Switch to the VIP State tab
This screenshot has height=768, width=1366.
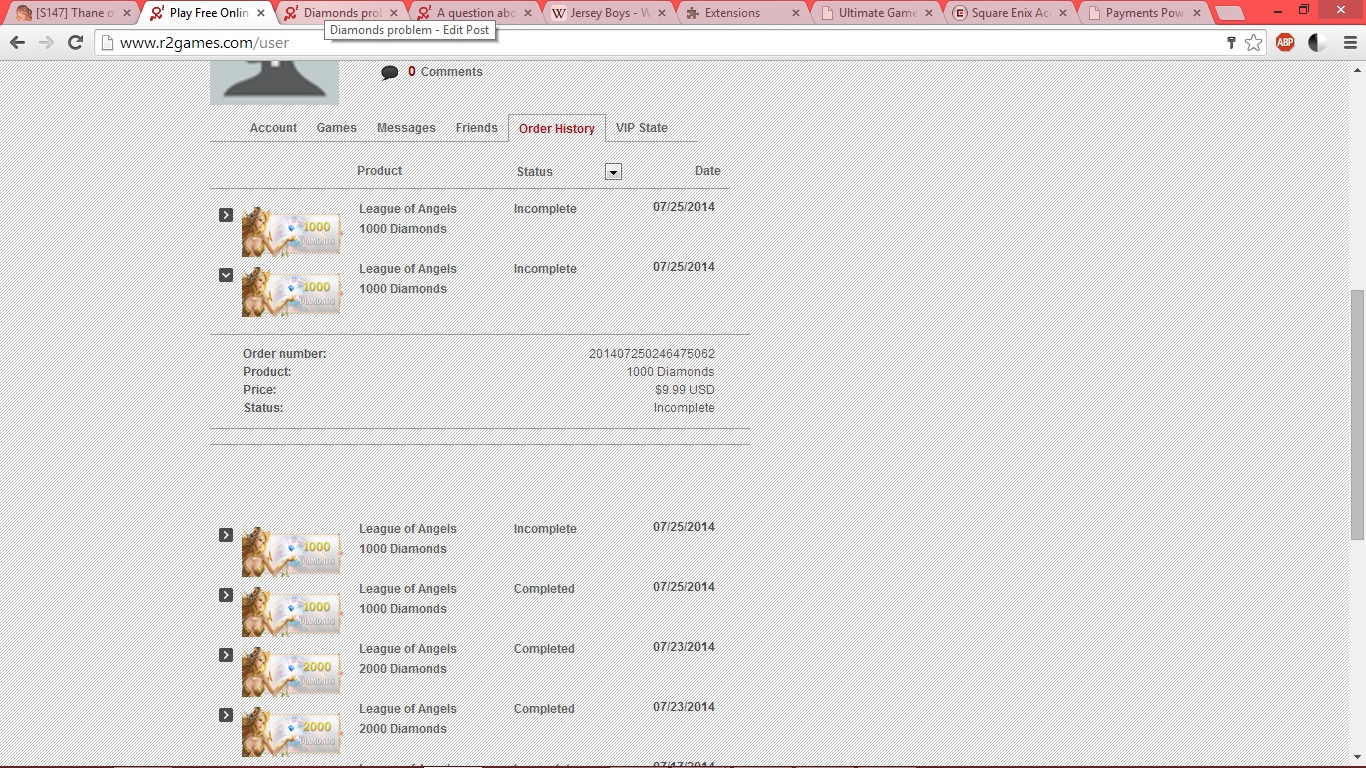click(x=641, y=128)
